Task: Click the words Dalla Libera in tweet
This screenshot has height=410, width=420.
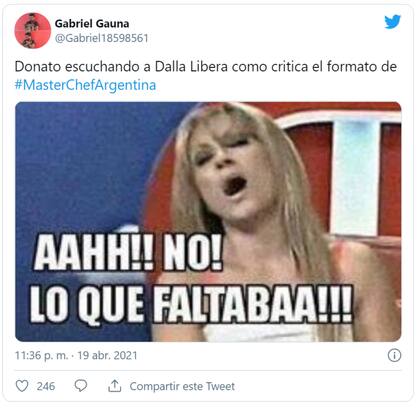Action: [x=191, y=67]
